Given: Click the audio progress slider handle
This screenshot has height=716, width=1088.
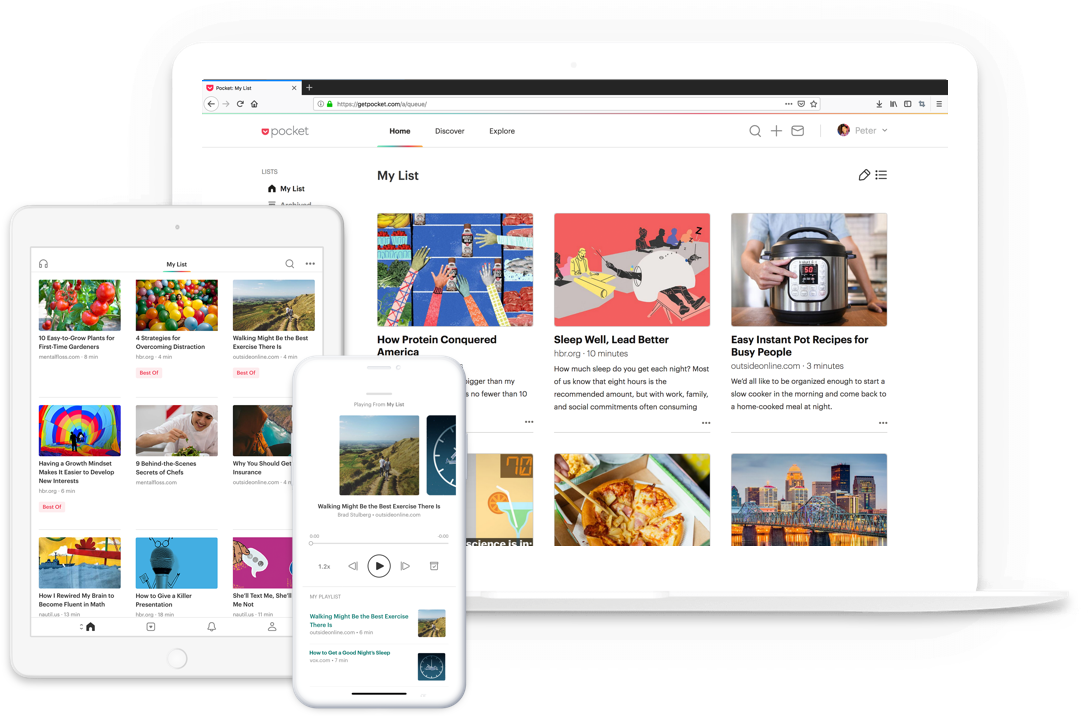Looking at the screenshot, I should [x=311, y=543].
